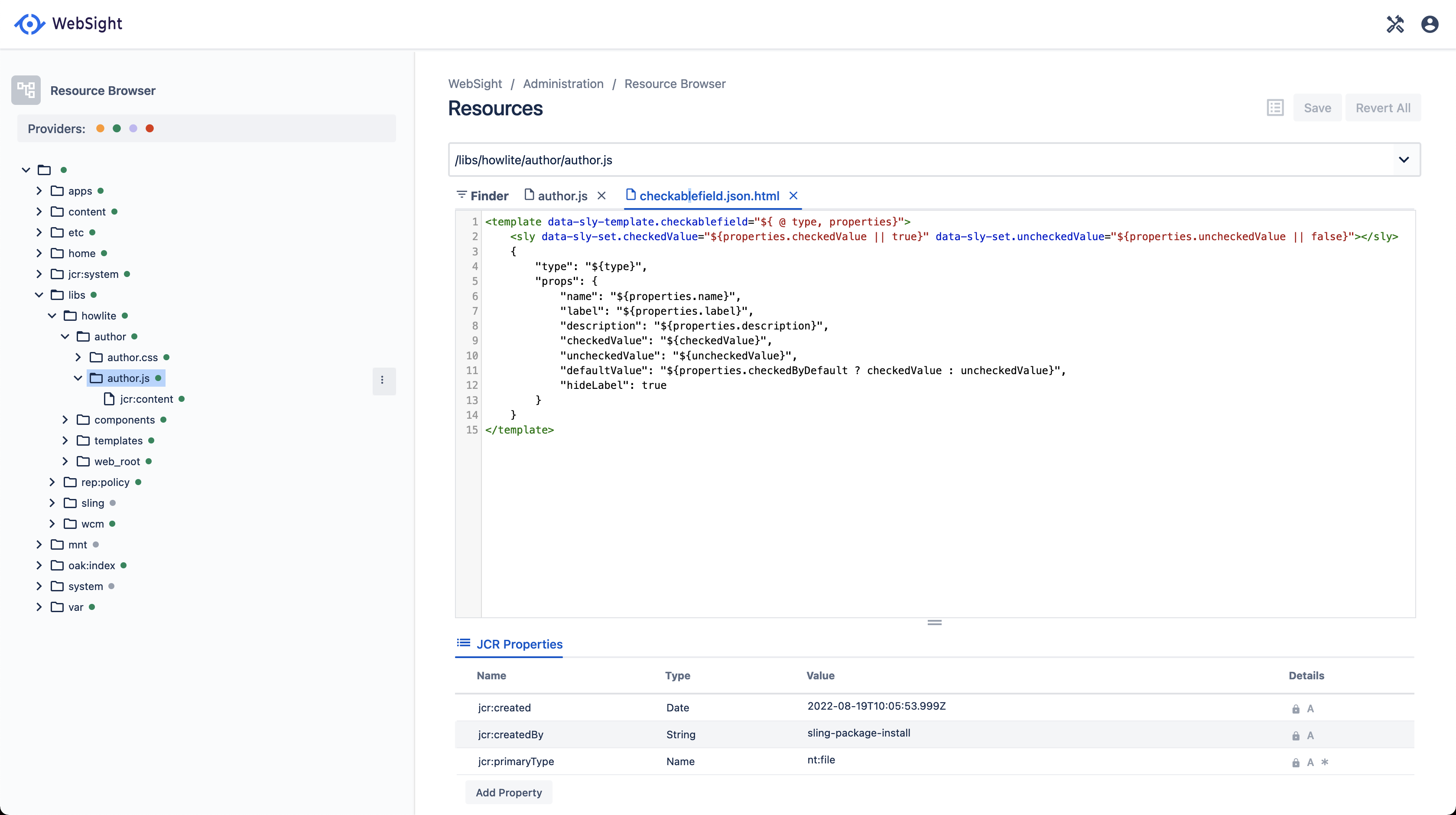Switch to the Finder tab

click(482, 196)
